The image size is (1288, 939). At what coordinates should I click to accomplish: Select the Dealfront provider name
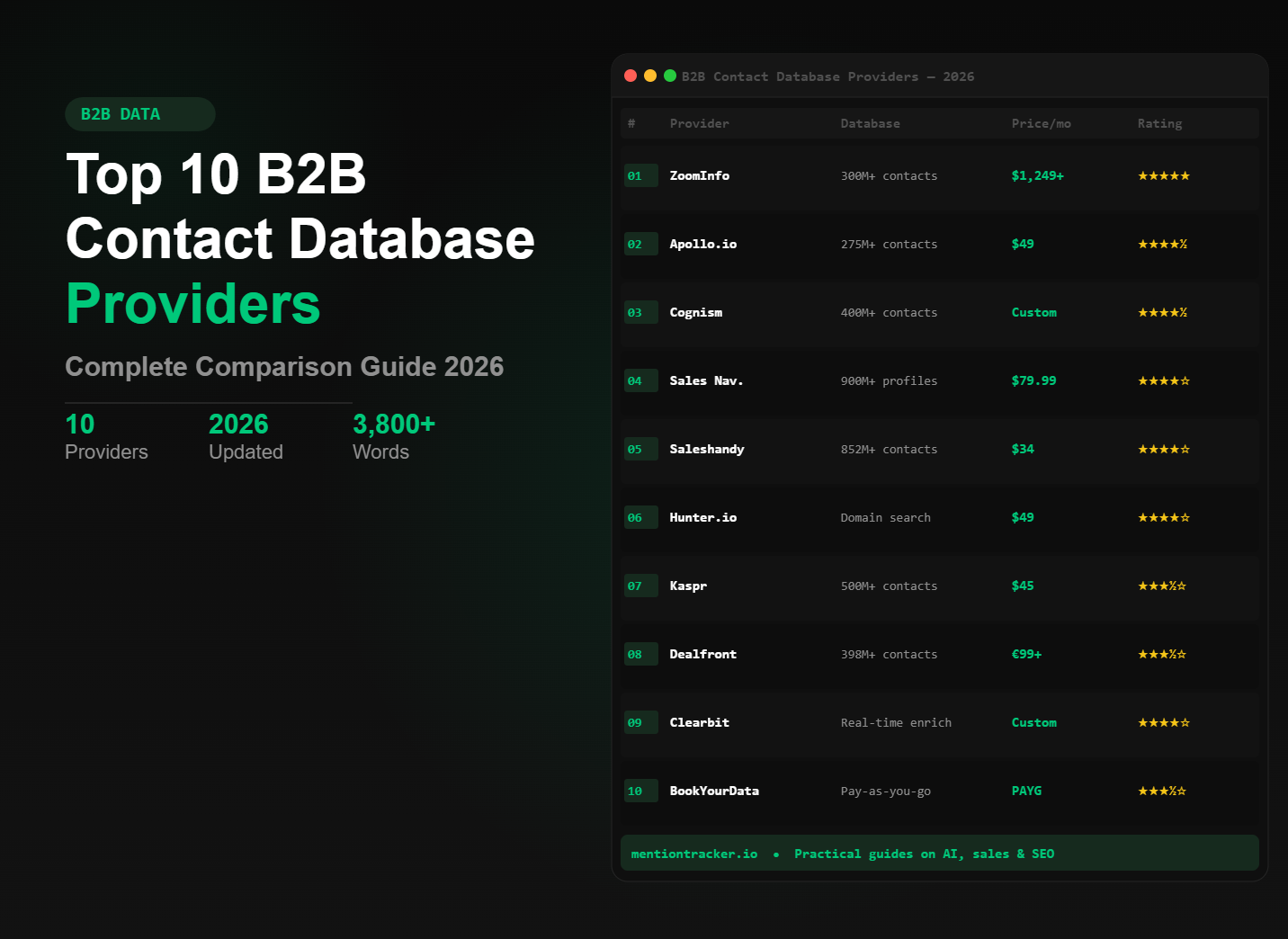(703, 655)
